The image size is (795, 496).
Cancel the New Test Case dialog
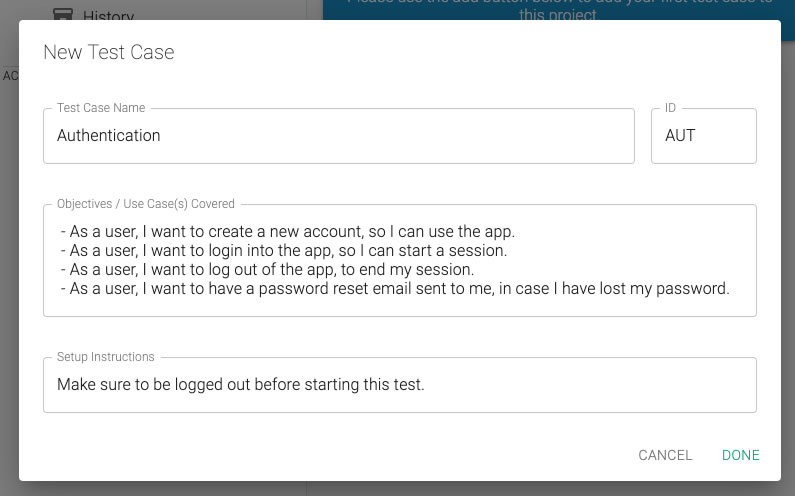click(665, 455)
